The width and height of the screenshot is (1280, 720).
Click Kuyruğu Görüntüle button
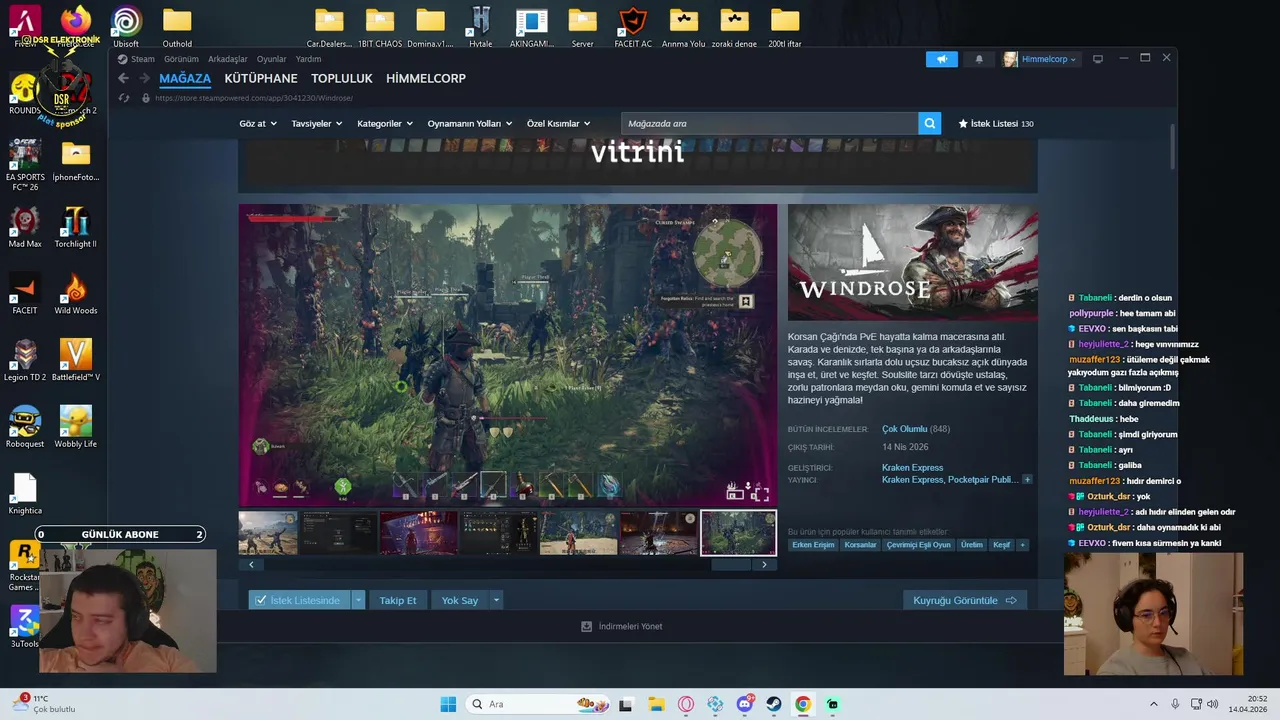click(964, 600)
